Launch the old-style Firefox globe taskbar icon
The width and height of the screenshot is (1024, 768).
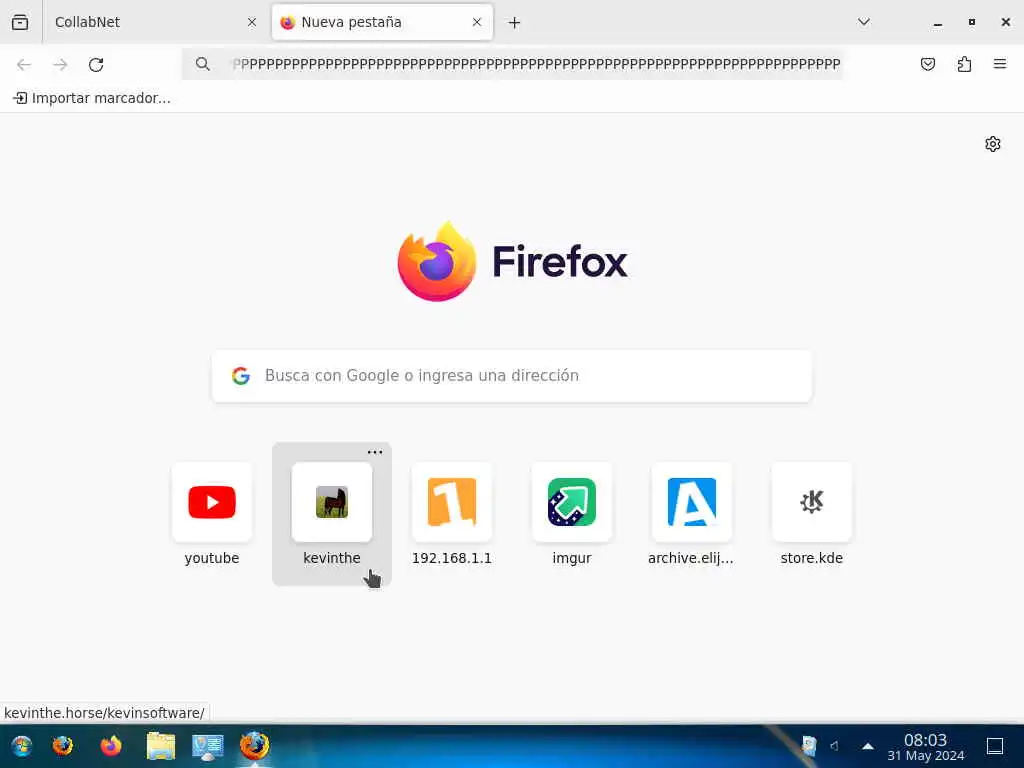(x=63, y=746)
